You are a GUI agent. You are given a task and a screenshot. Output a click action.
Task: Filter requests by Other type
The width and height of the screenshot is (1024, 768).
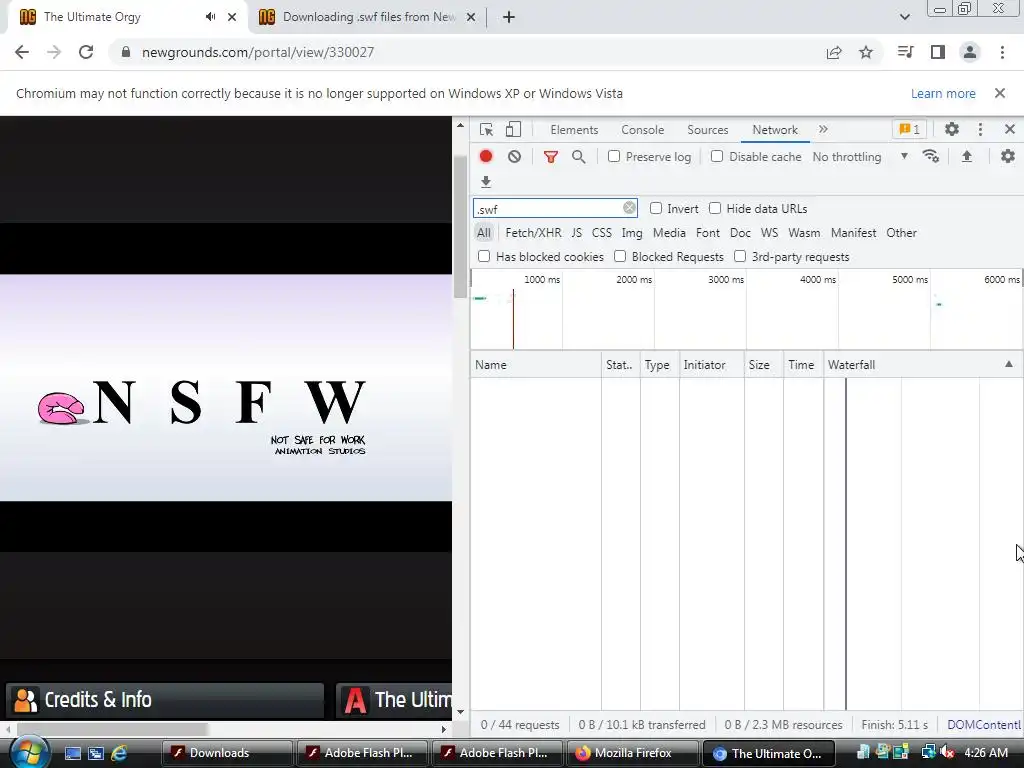tap(901, 232)
